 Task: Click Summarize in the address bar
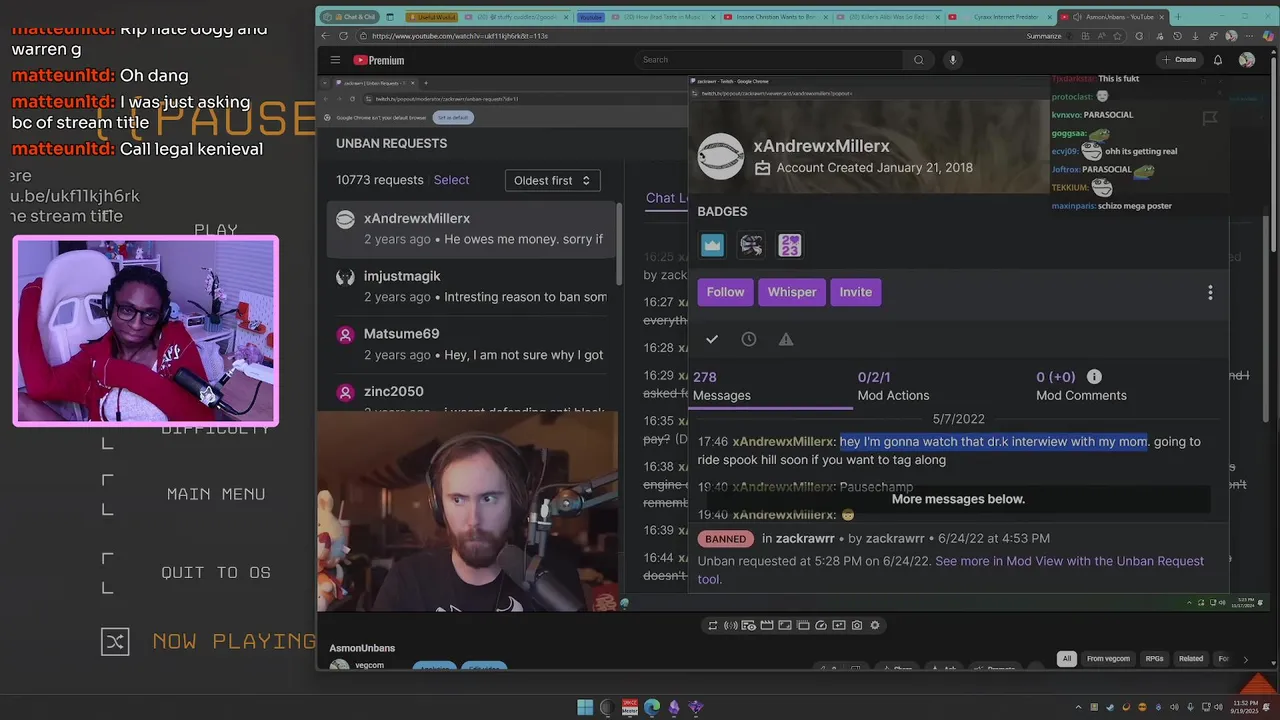pyautogui.click(x=1044, y=36)
